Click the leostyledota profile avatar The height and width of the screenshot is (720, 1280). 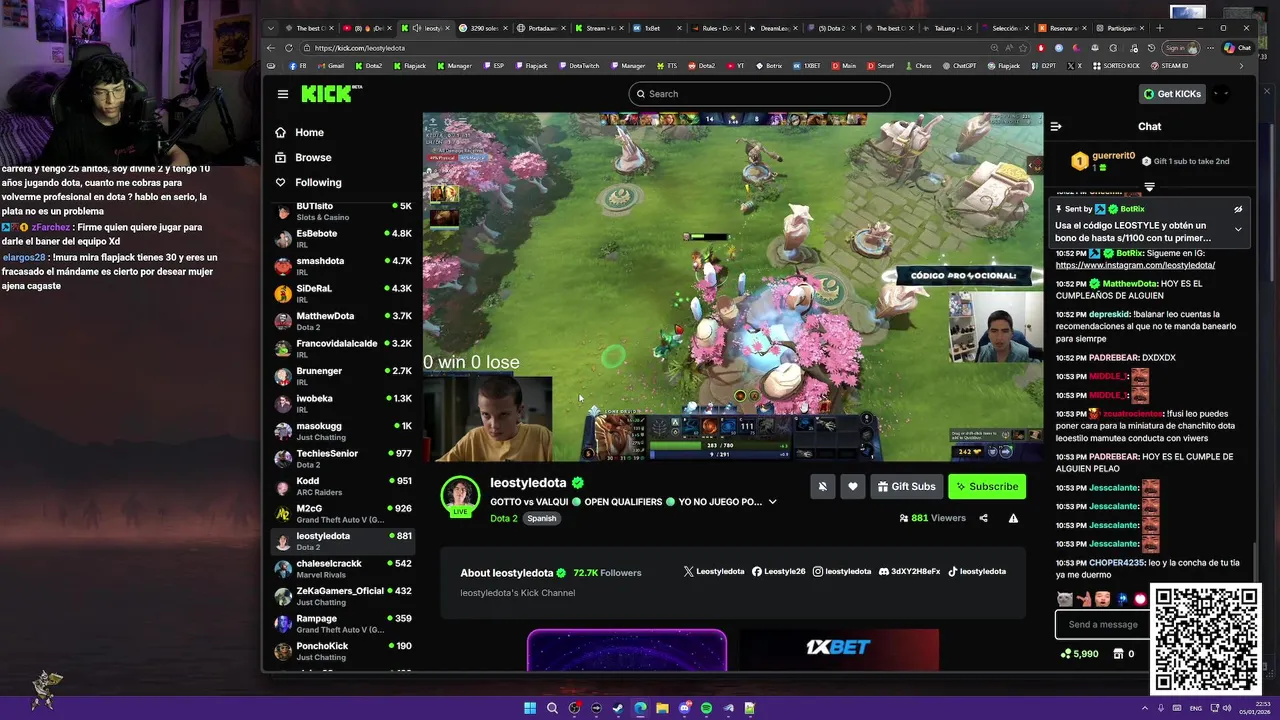coord(460,496)
